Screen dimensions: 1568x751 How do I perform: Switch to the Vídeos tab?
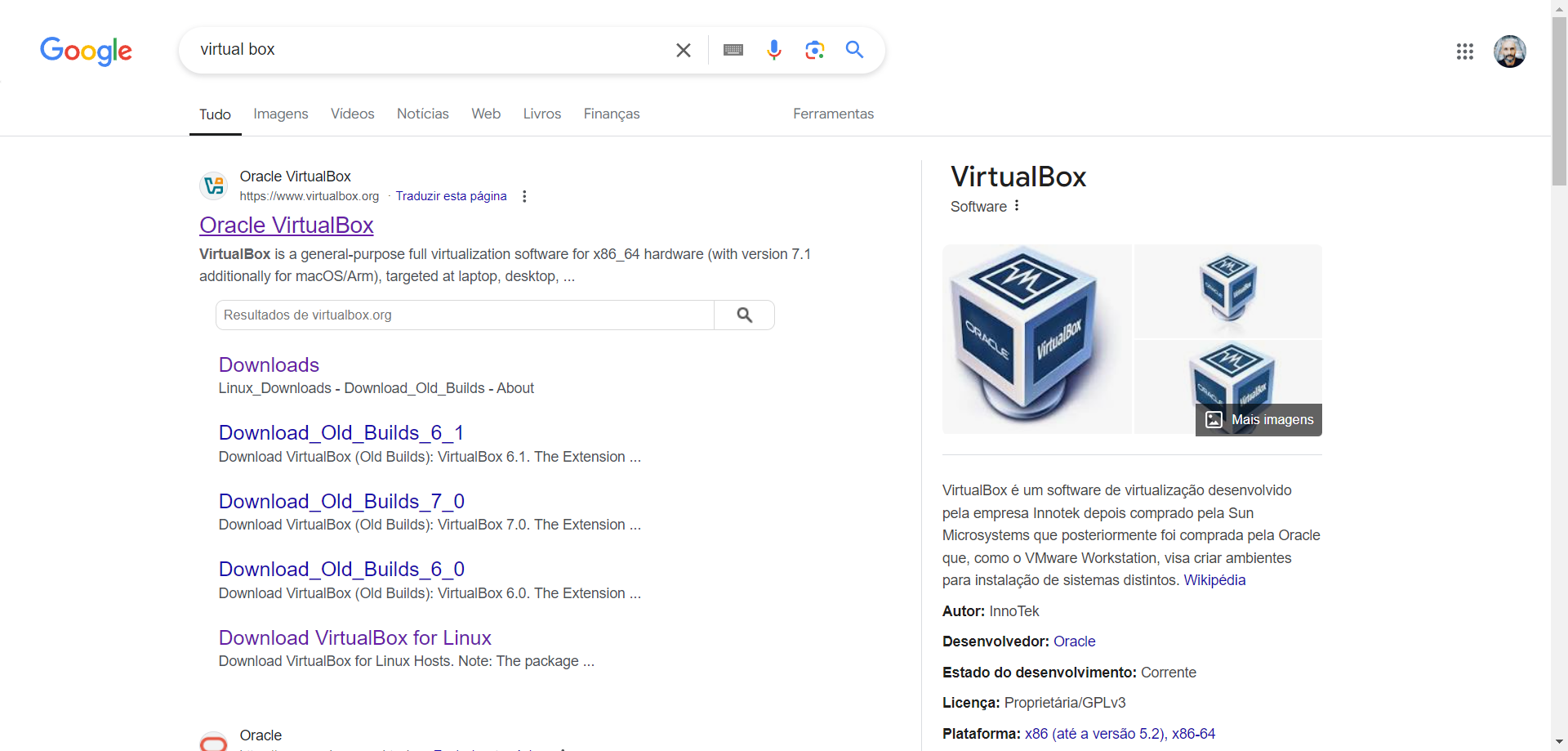click(x=353, y=114)
